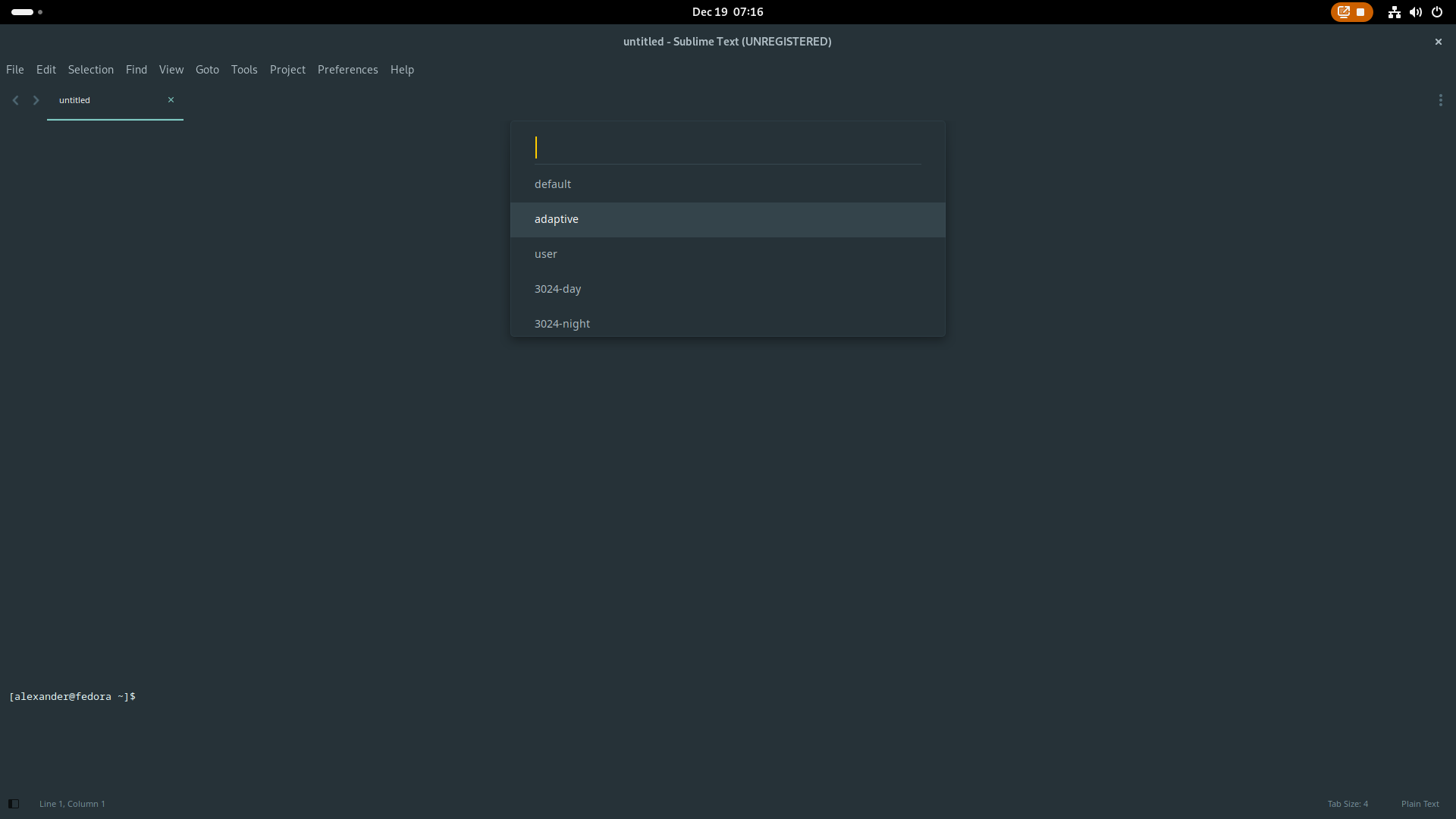1456x819 pixels.
Task: Expand the theme search input field
Action: tap(727, 147)
